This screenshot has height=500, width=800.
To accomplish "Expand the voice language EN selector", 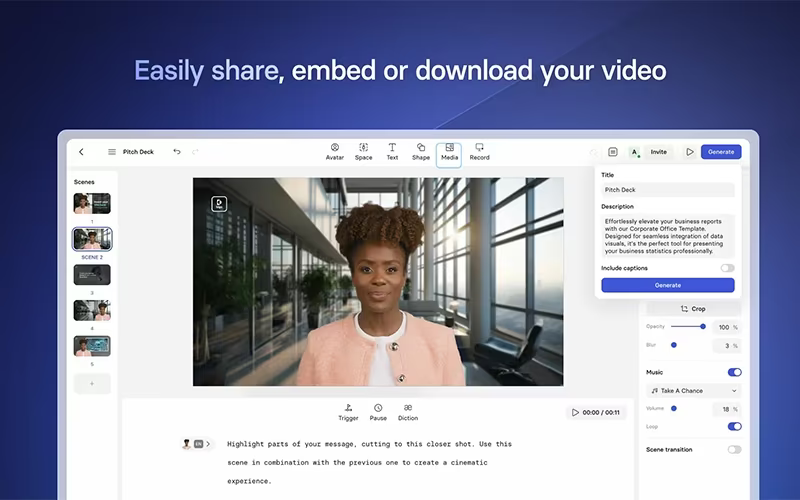I will tap(196, 444).
